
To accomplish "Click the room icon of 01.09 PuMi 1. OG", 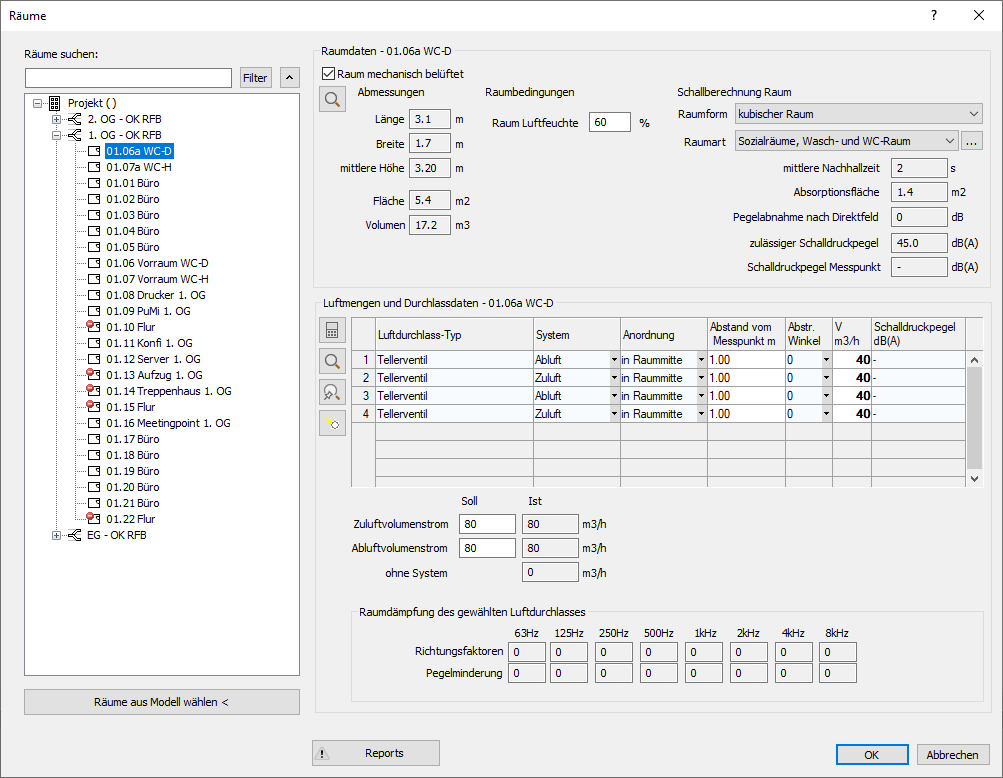I will (94, 311).
